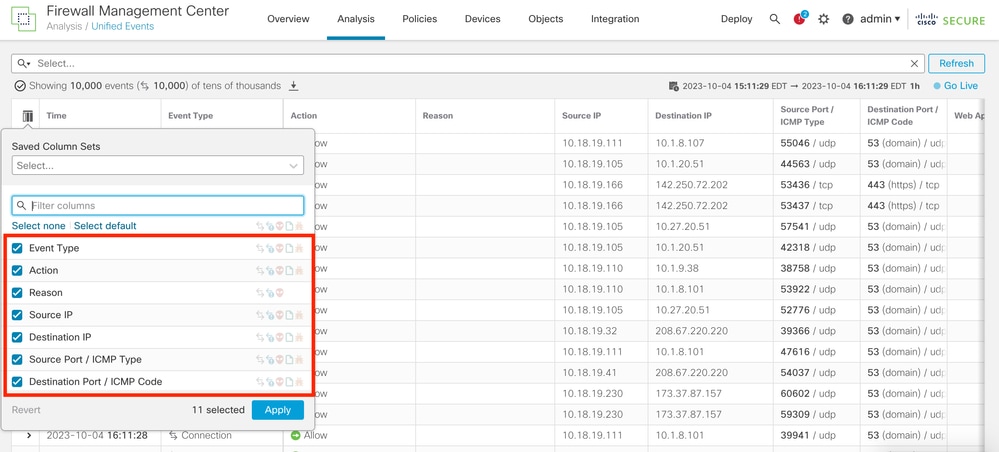
Task: Expand the 16:11:28 Connection event row
Action: click(29, 435)
